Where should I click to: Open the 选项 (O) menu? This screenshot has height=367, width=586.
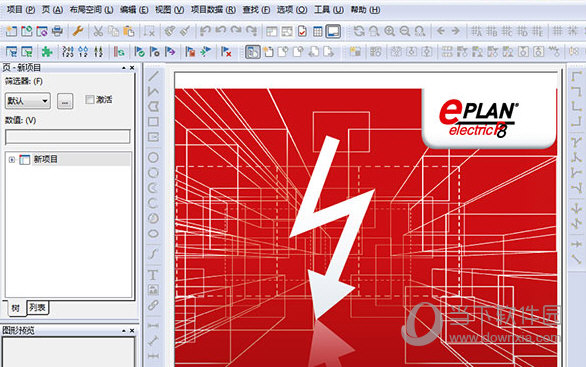(292, 10)
